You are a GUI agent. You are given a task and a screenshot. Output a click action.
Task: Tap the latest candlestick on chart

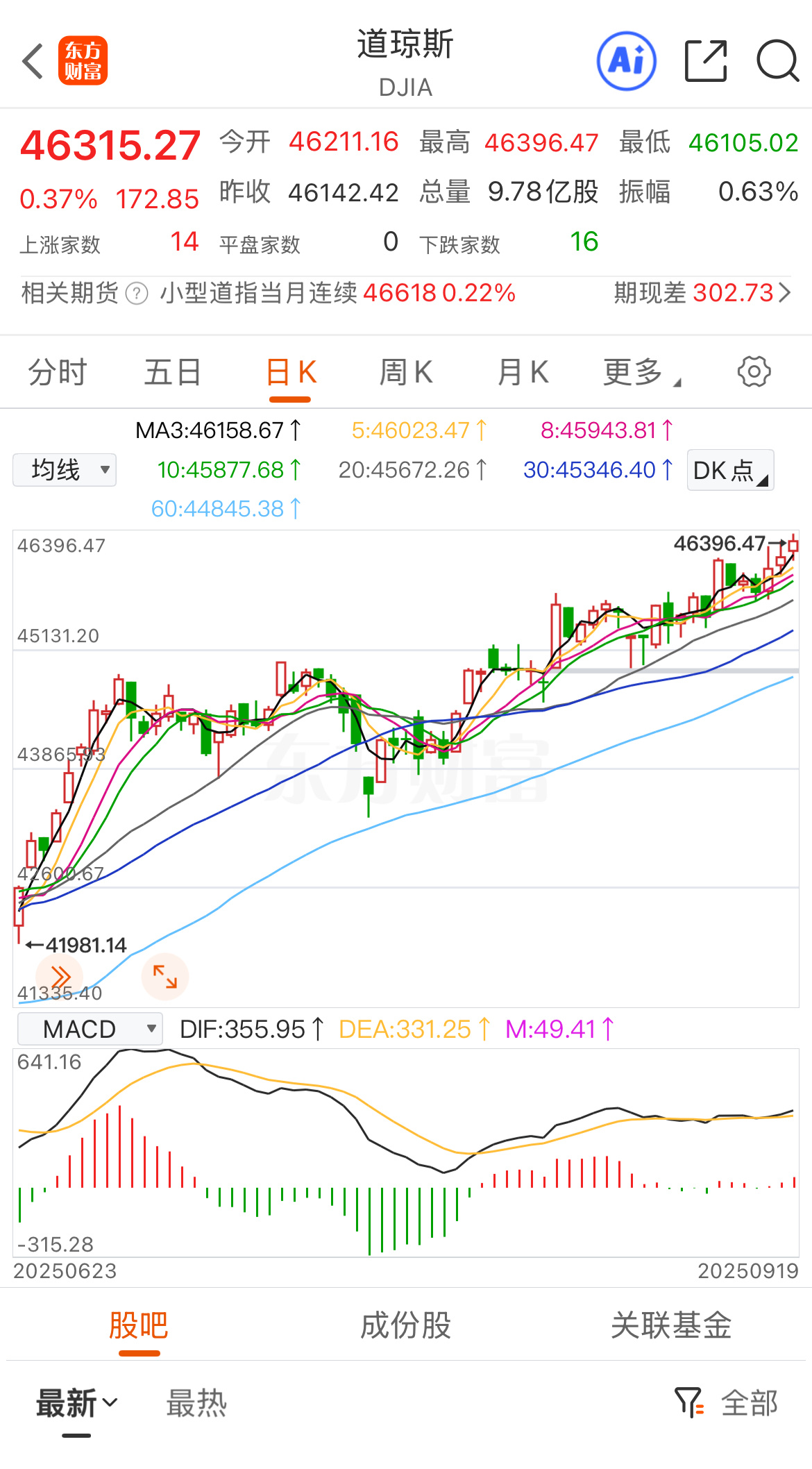(793, 545)
